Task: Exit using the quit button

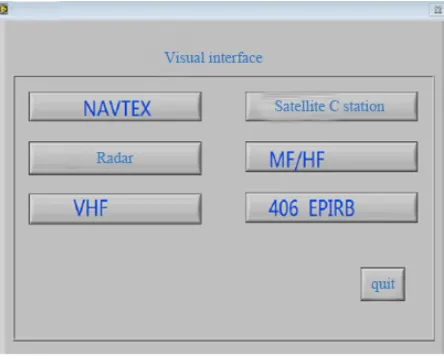Action: (383, 284)
